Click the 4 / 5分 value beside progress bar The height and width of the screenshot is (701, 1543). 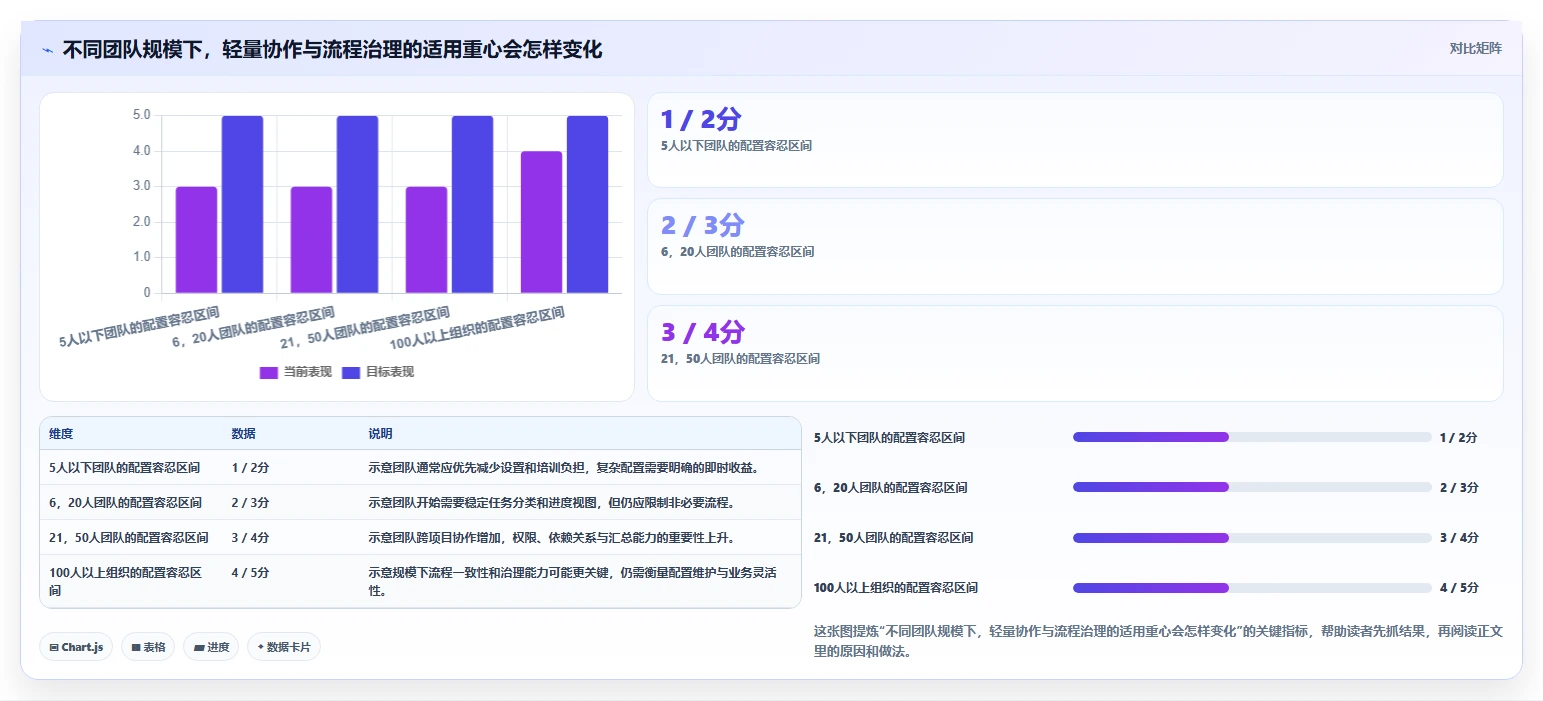1459,587
